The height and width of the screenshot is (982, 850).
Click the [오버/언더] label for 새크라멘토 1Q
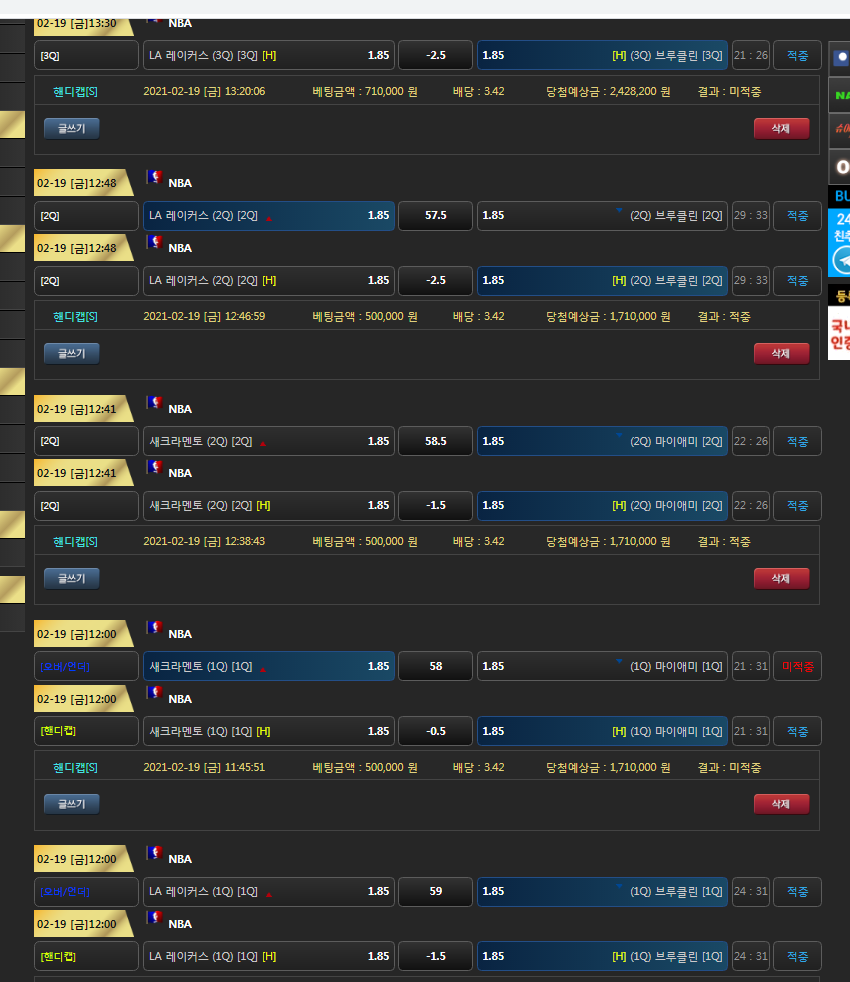(86, 666)
